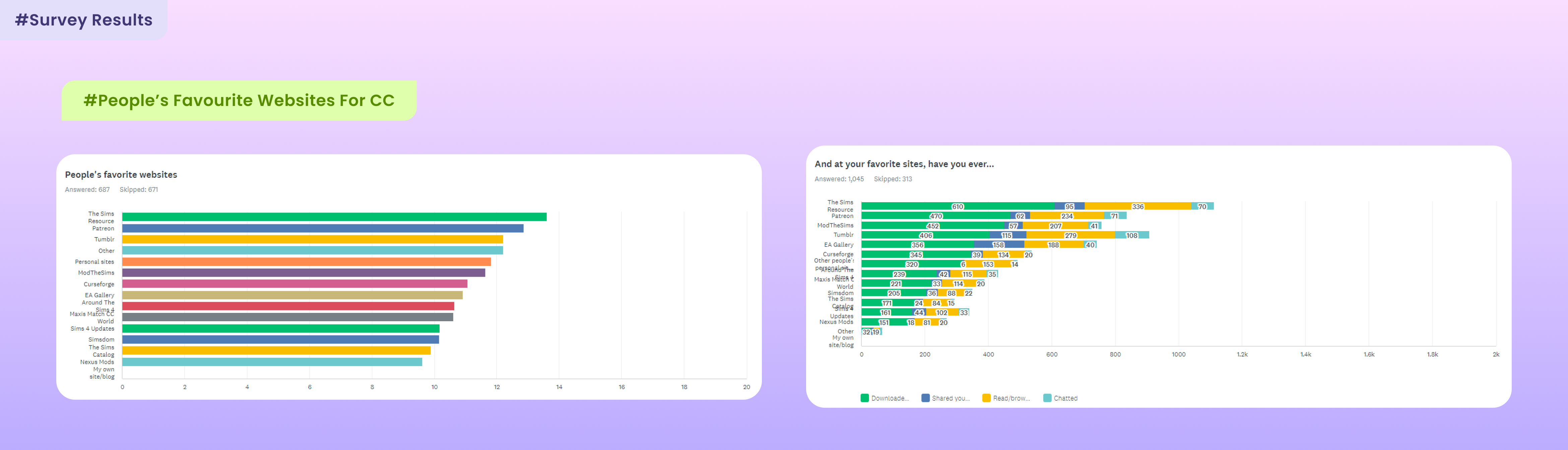This screenshot has width=1568, height=450.
Task: Click the yellow Read/browse legend swatch
Action: tap(986, 398)
